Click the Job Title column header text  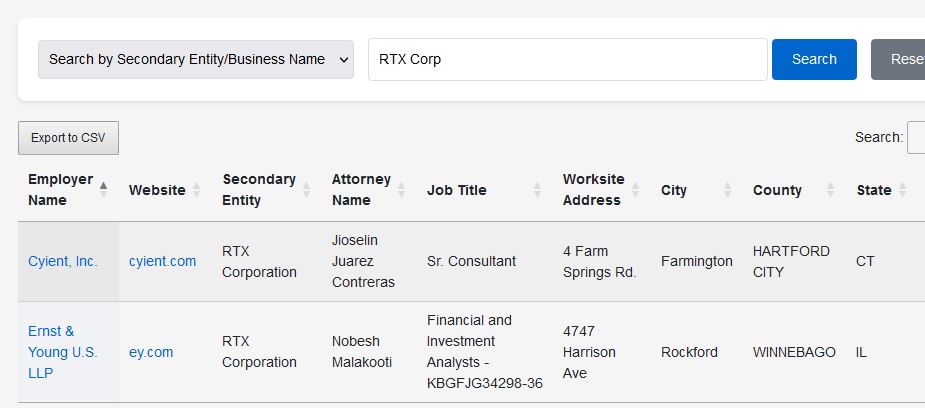(x=457, y=190)
